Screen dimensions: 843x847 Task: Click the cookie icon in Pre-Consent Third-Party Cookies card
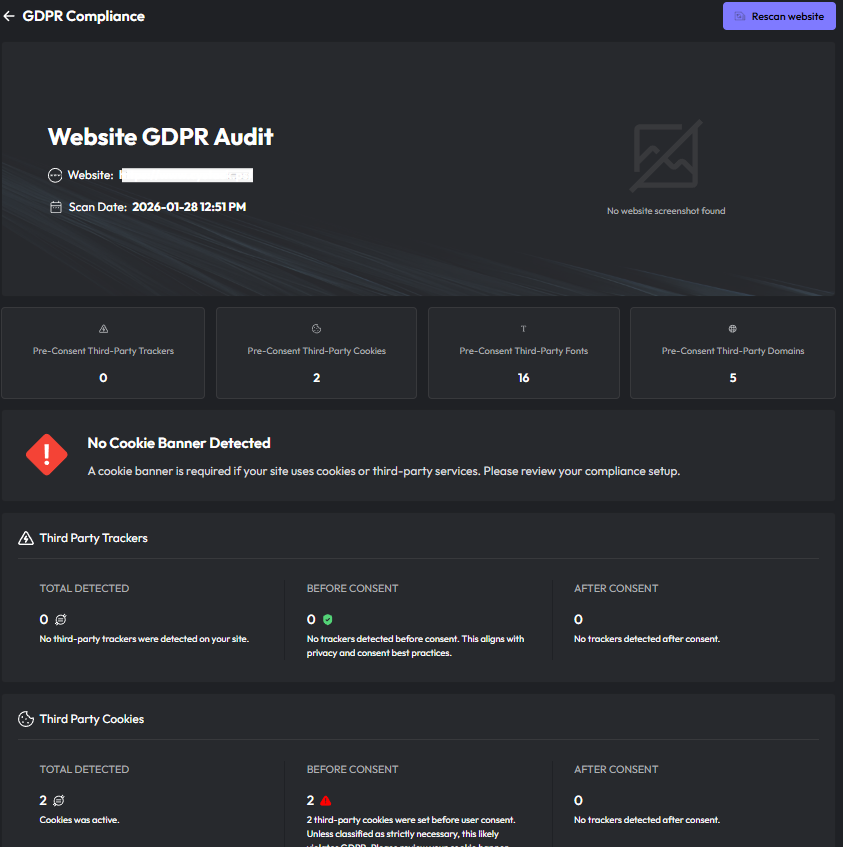click(316, 329)
